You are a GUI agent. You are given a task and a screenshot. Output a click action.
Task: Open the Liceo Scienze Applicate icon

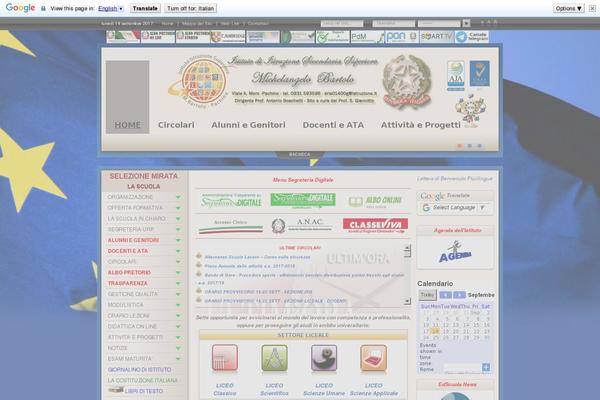(373, 358)
